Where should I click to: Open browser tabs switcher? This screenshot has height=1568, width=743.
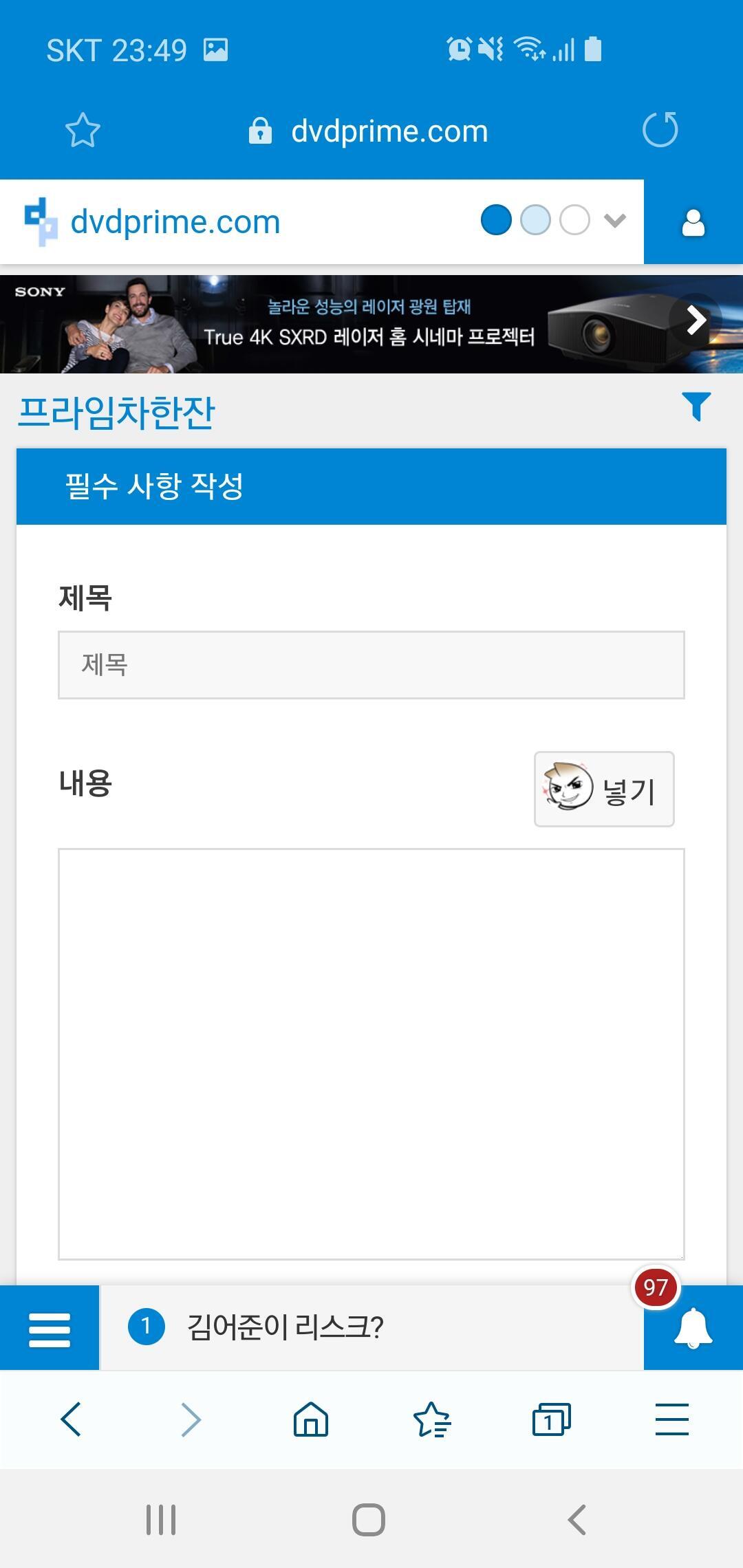552,1419
